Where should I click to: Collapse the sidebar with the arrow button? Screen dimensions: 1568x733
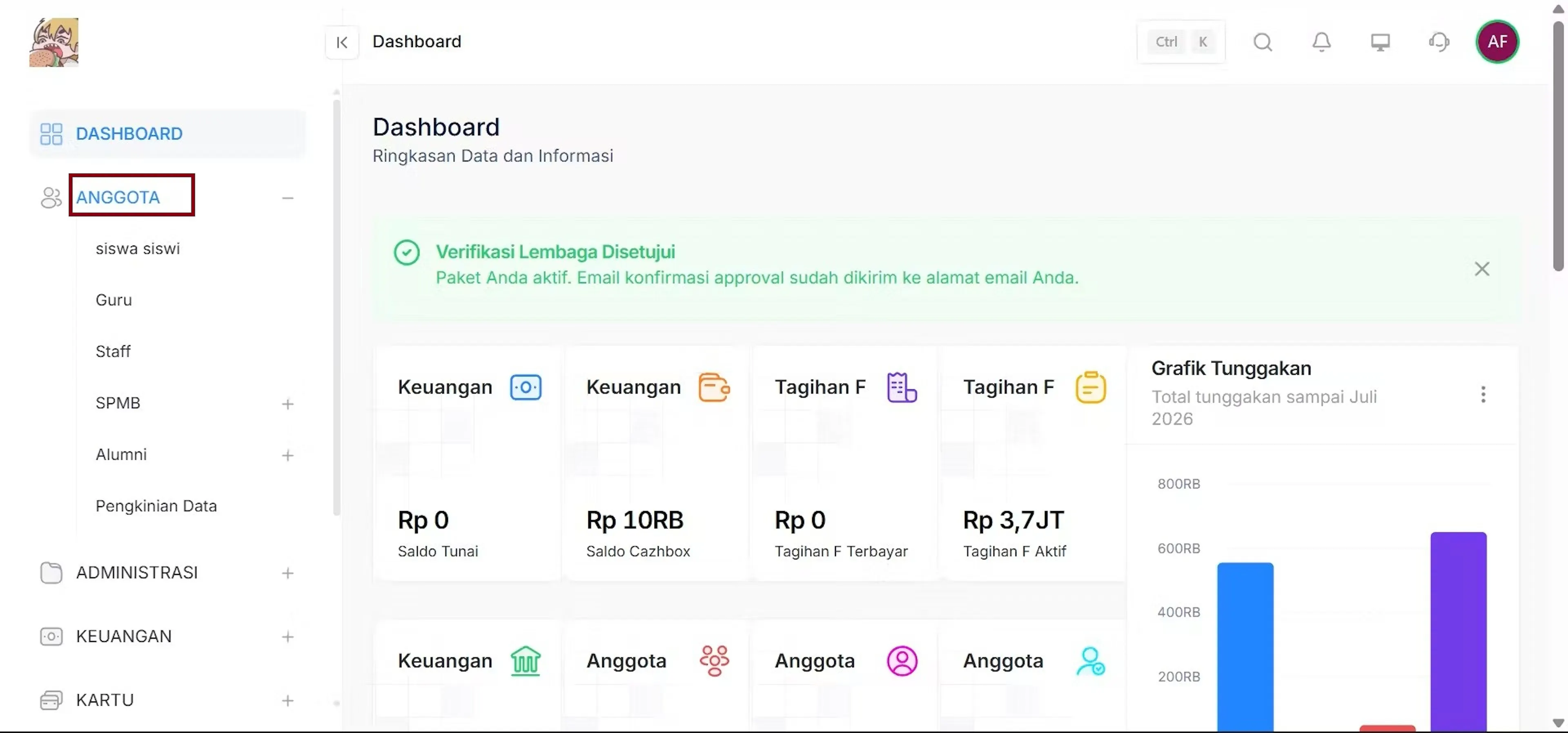click(x=342, y=42)
